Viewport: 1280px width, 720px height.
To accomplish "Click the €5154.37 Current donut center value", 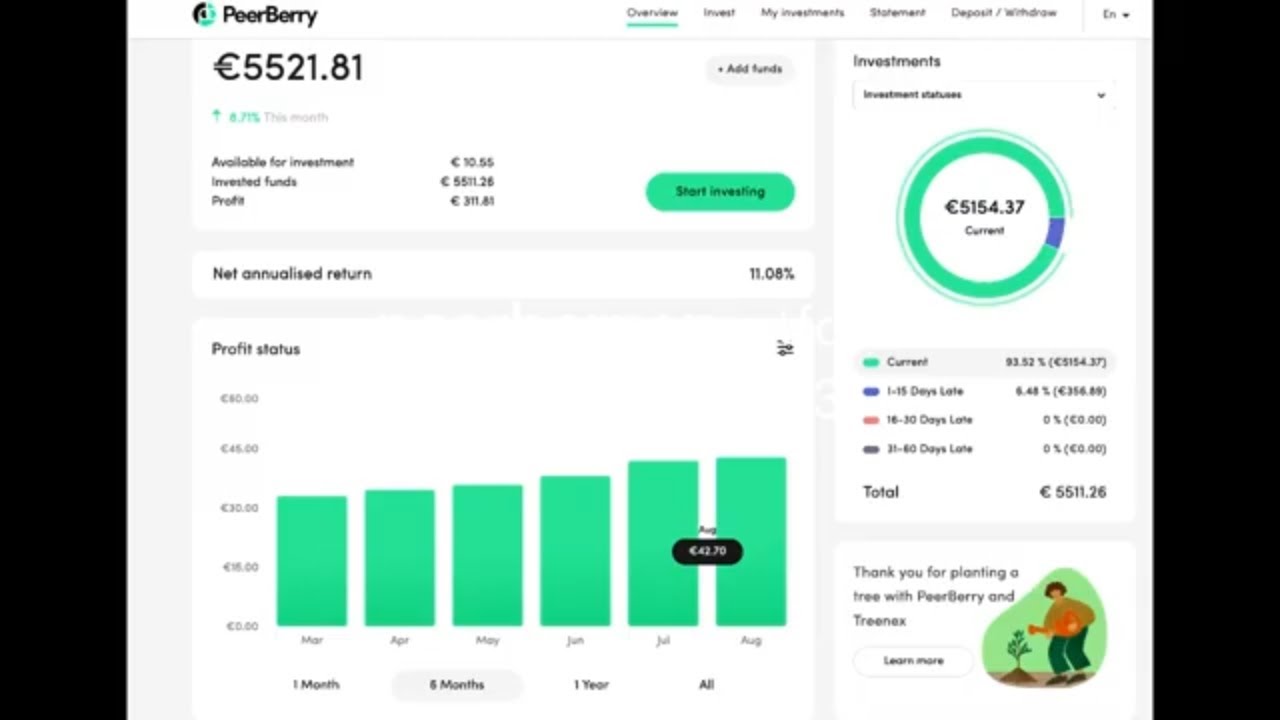I will 984,207.
